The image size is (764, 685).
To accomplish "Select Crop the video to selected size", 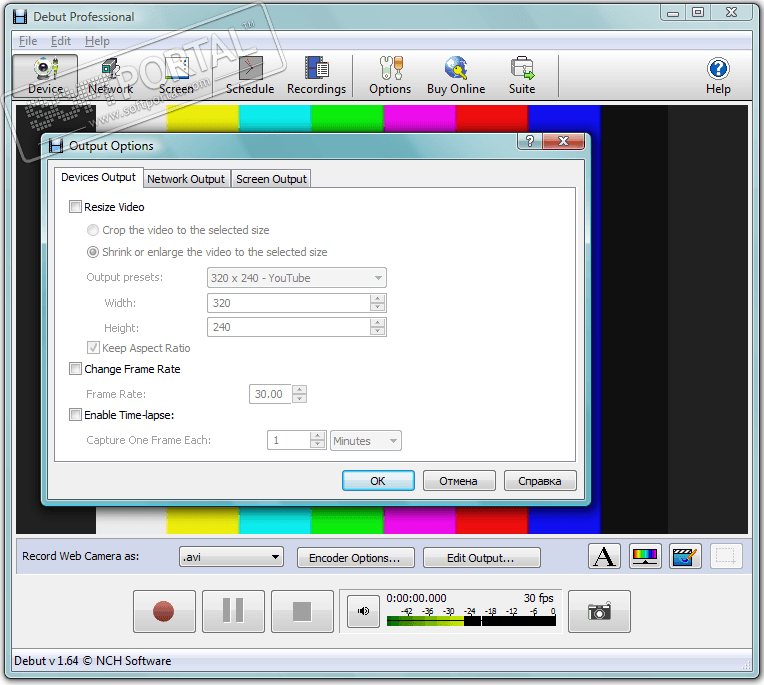I will (93, 230).
